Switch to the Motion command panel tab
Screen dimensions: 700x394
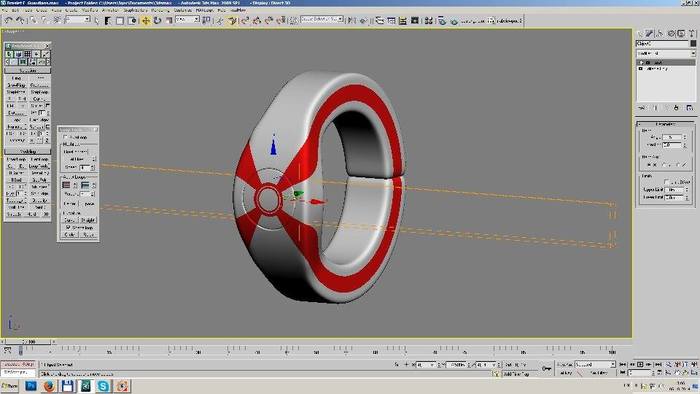pyautogui.click(x=671, y=33)
